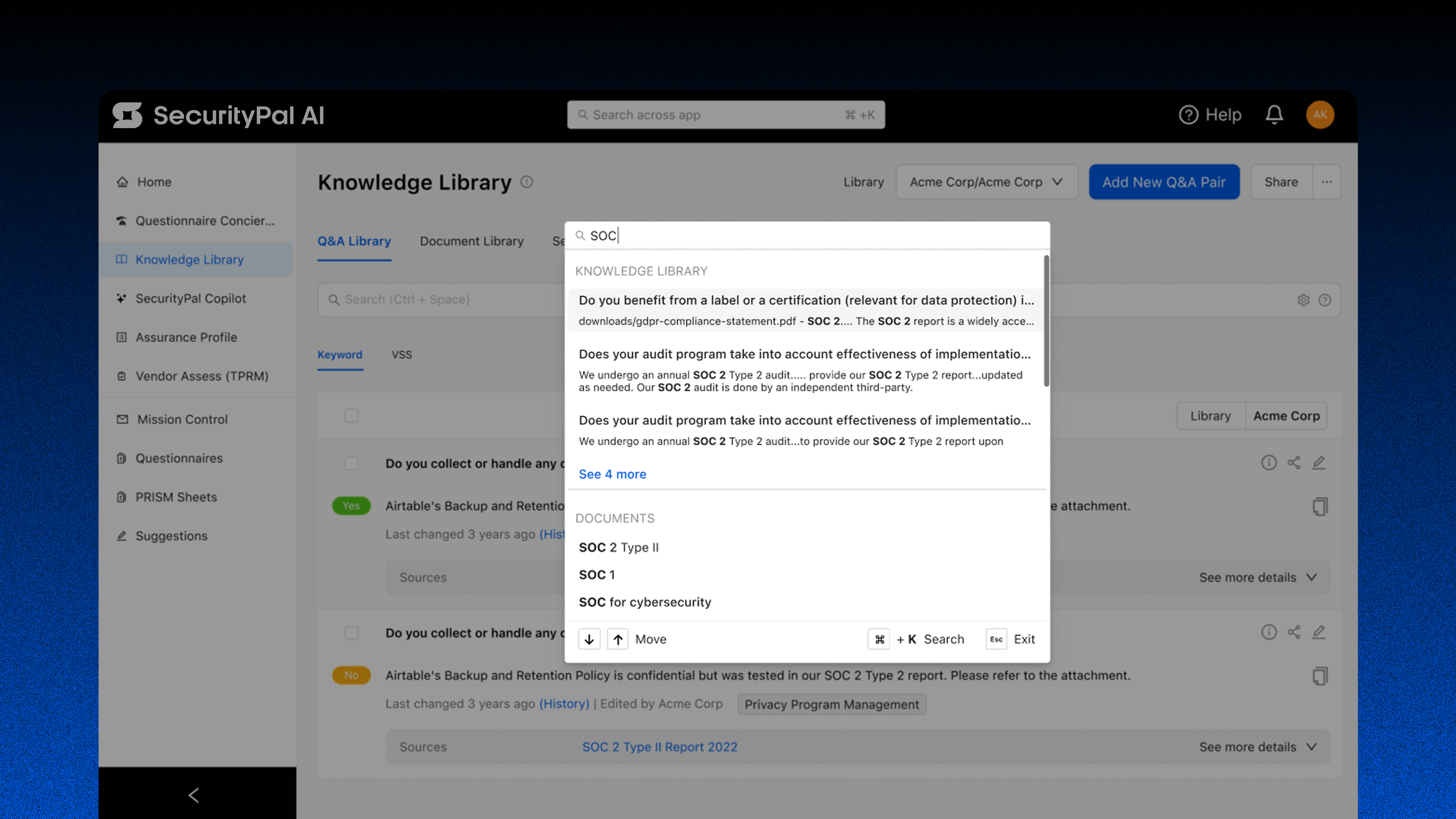Image resolution: width=1456 pixels, height=819 pixels.
Task: Collapse the sidebar with the back chevron
Action: [x=194, y=795]
